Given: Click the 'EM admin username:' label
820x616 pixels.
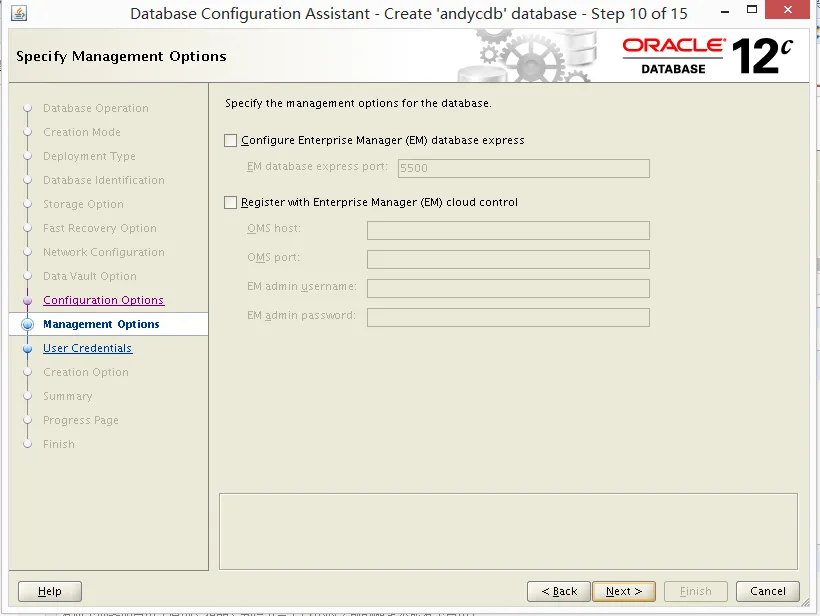Looking at the screenshot, I should [x=302, y=287].
